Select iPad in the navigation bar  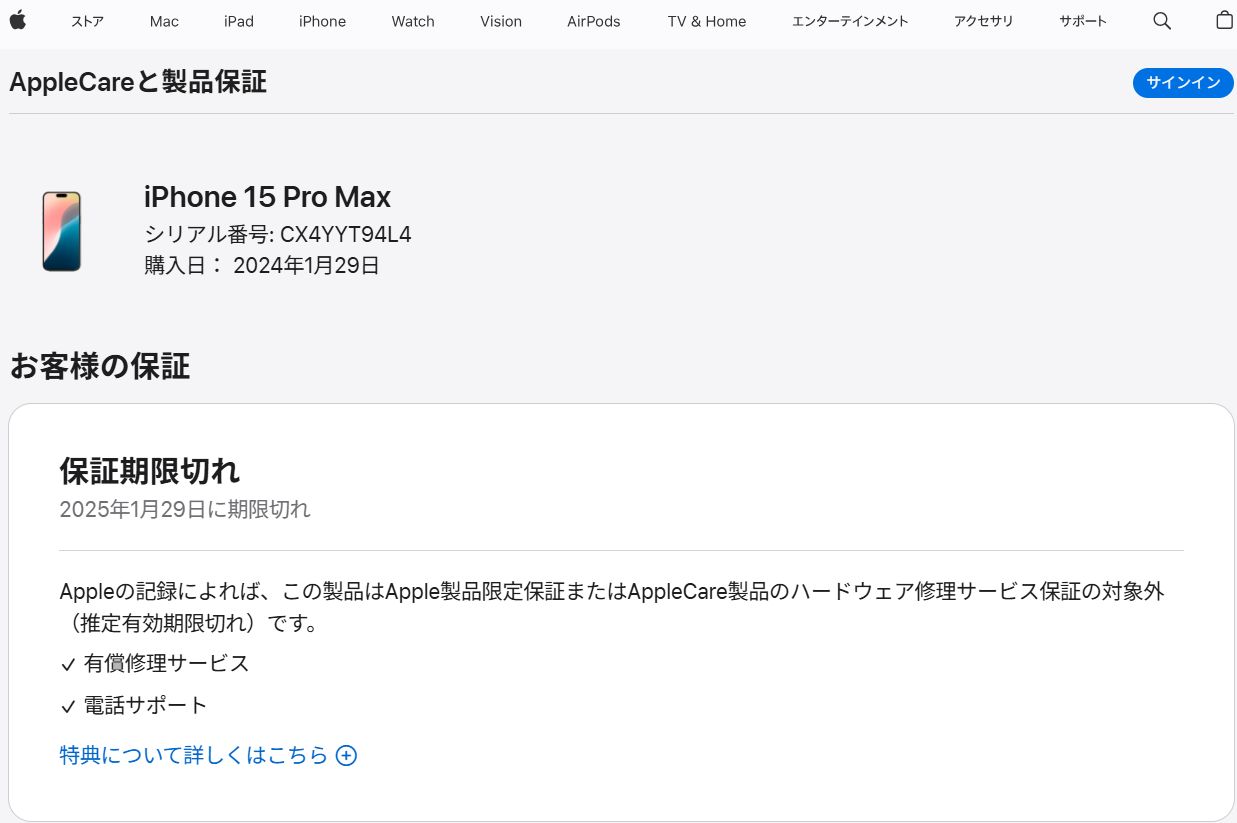coord(239,21)
